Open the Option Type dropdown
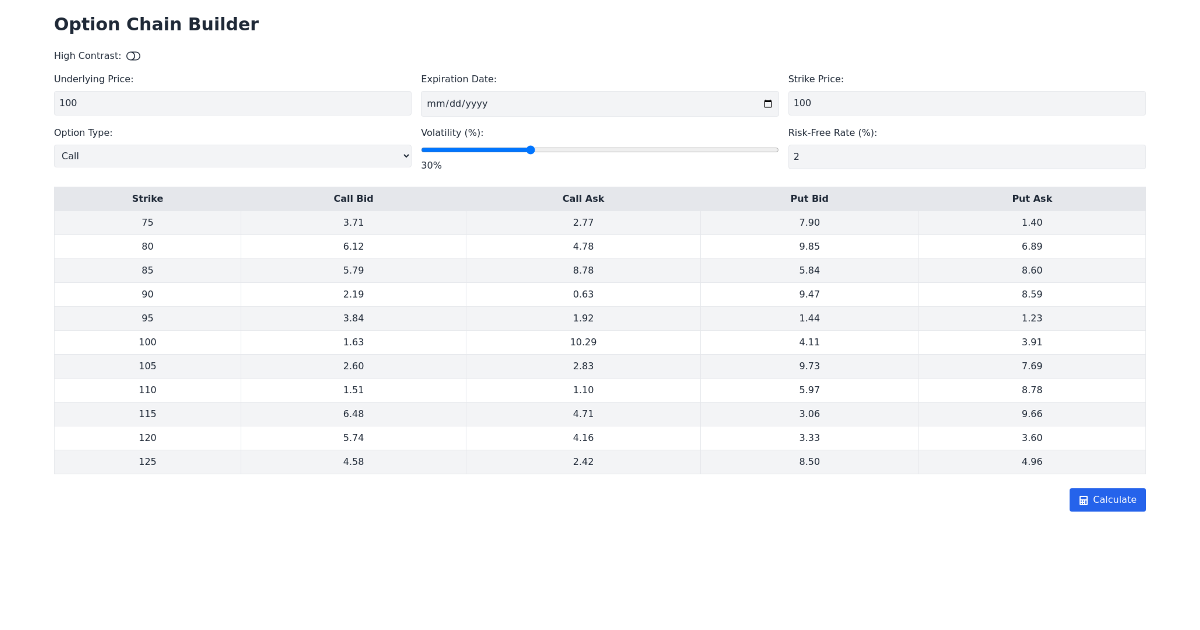This screenshot has width=1200, height=630. pyautogui.click(x=232, y=156)
